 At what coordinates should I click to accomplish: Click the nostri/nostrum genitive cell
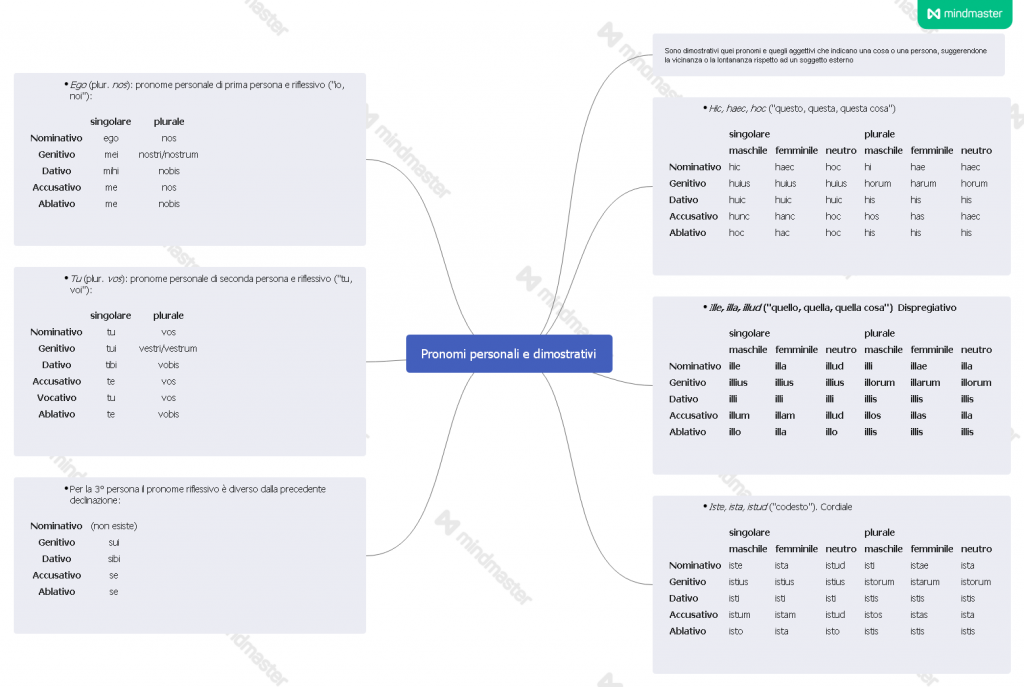coord(168,155)
